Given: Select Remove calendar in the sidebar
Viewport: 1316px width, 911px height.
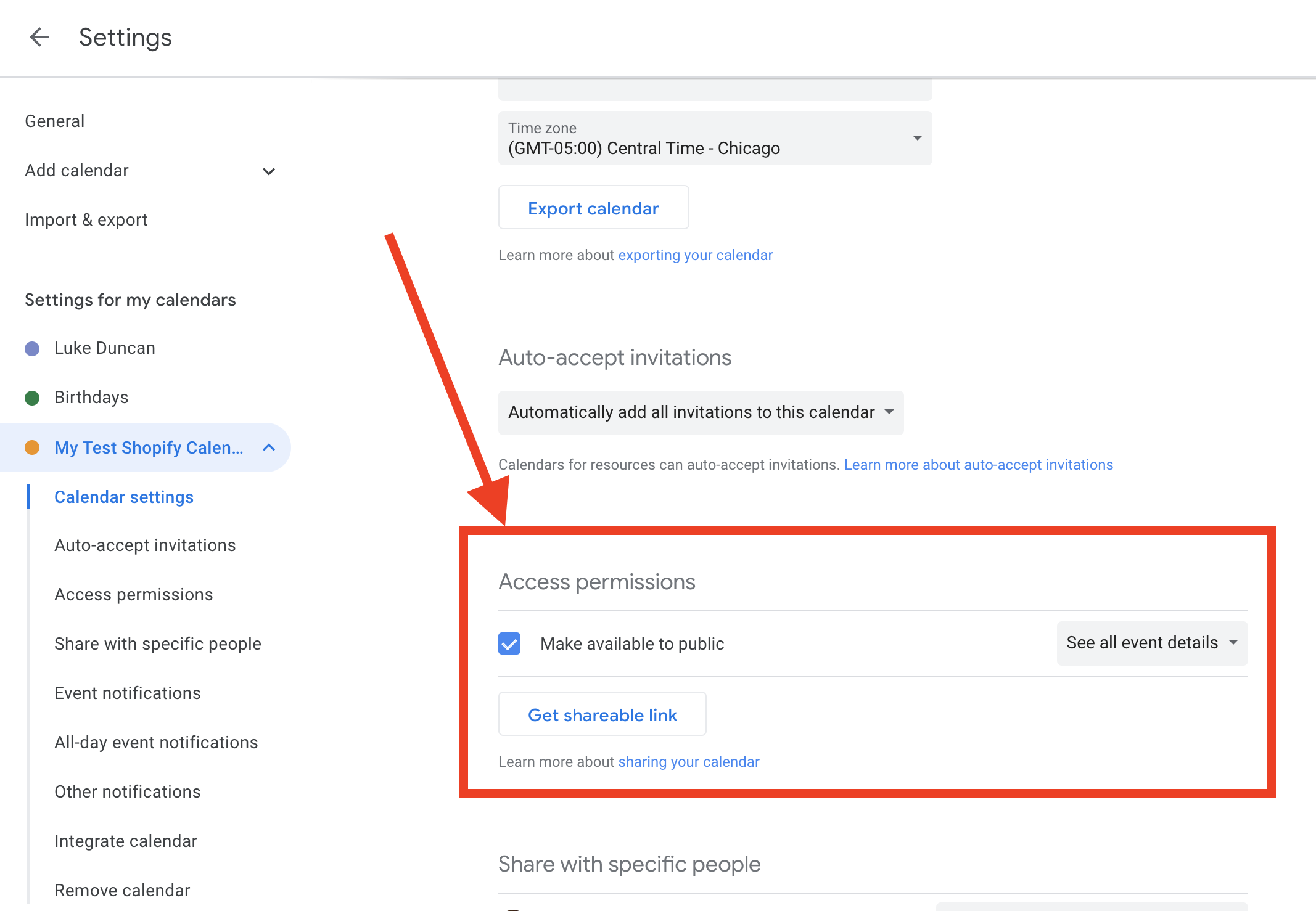Looking at the screenshot, I should [122, 891].
